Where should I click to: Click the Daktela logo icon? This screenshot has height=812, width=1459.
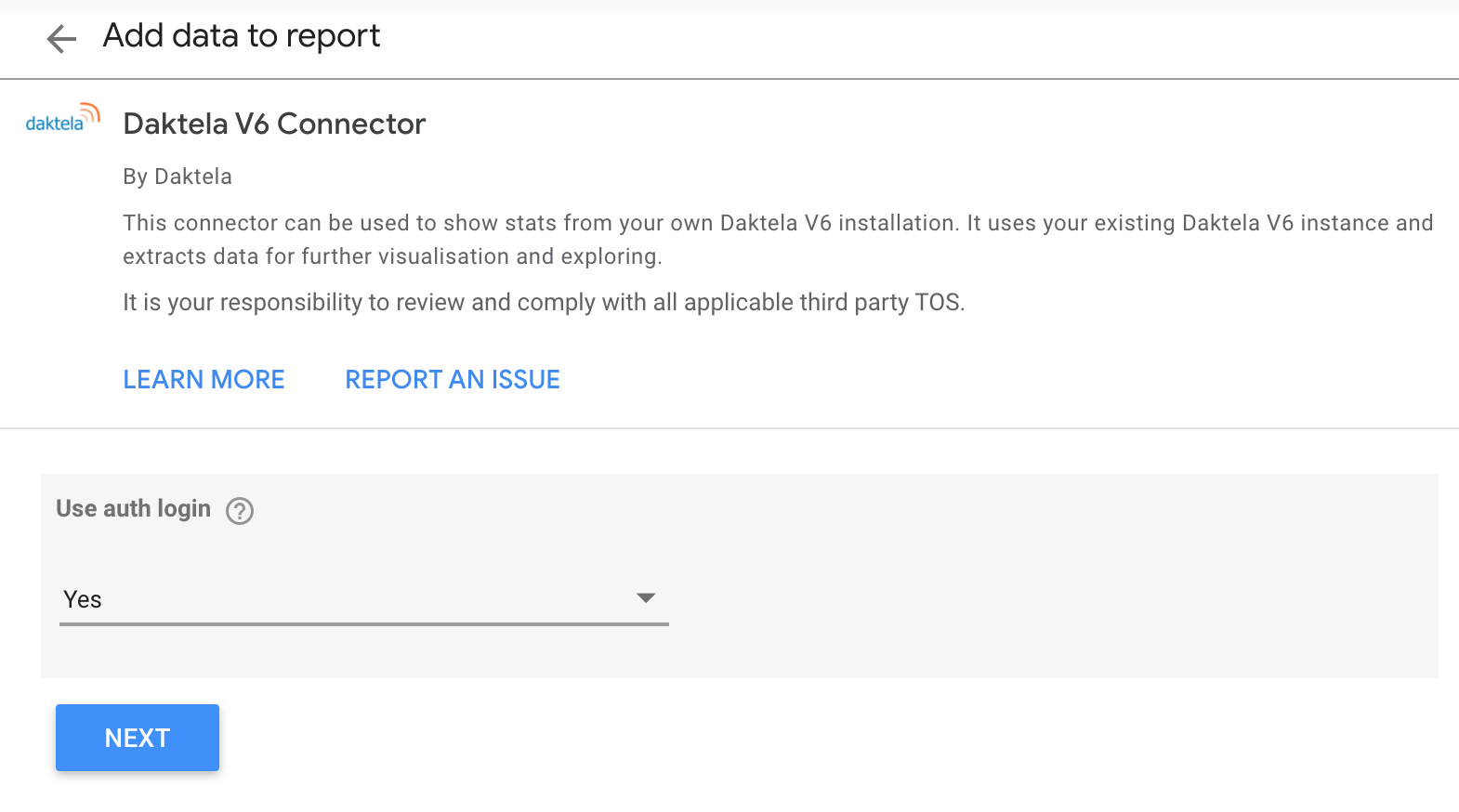point(63,118)
